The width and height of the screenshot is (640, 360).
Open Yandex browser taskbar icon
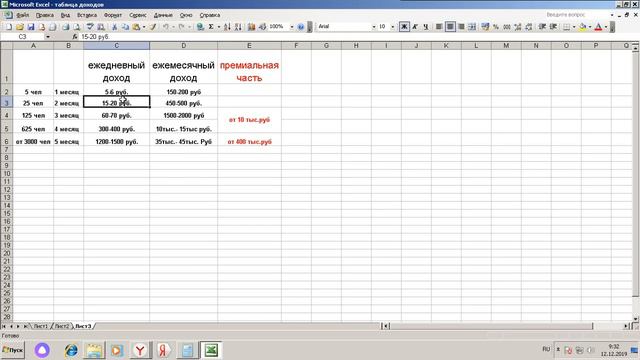(140, 350)
